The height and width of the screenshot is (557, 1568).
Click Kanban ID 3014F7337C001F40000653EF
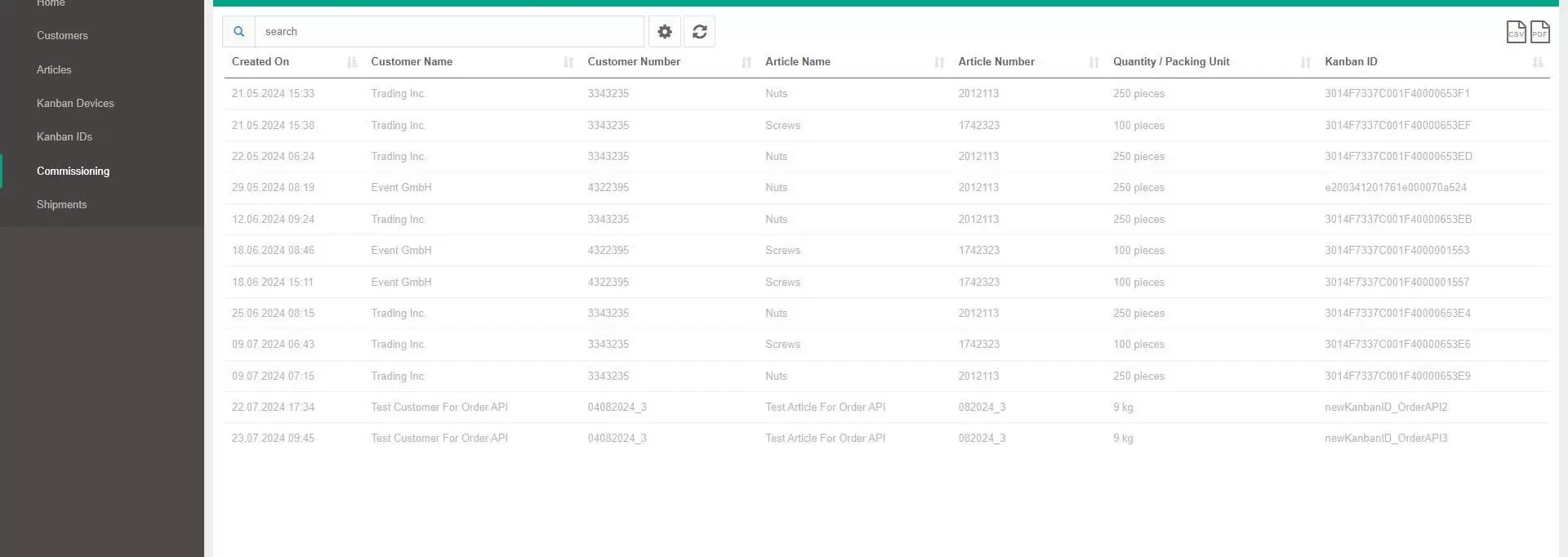coord(1397,125)
